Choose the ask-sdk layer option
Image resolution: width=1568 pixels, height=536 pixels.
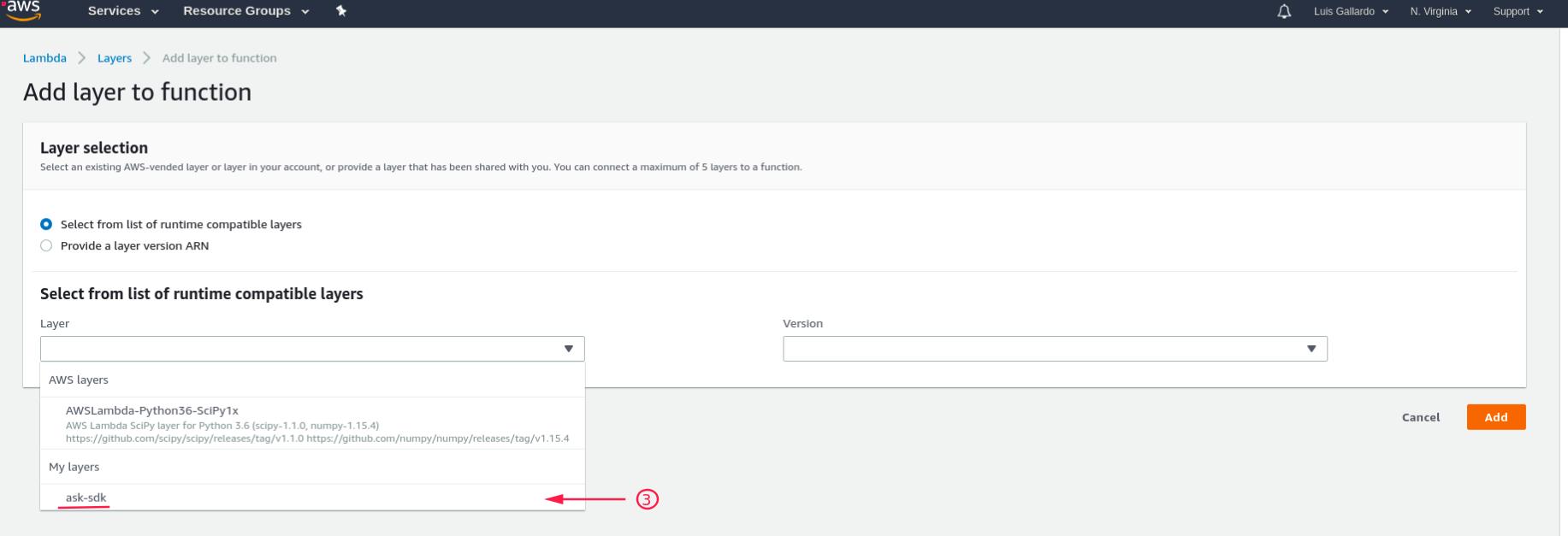(x=312, y=498)
